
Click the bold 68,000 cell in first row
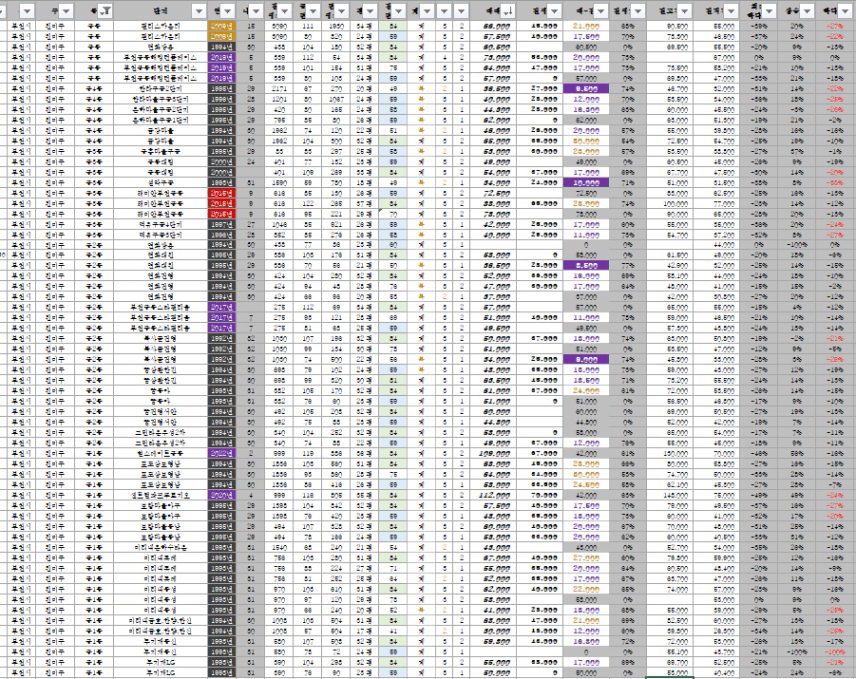click(490, 21)
